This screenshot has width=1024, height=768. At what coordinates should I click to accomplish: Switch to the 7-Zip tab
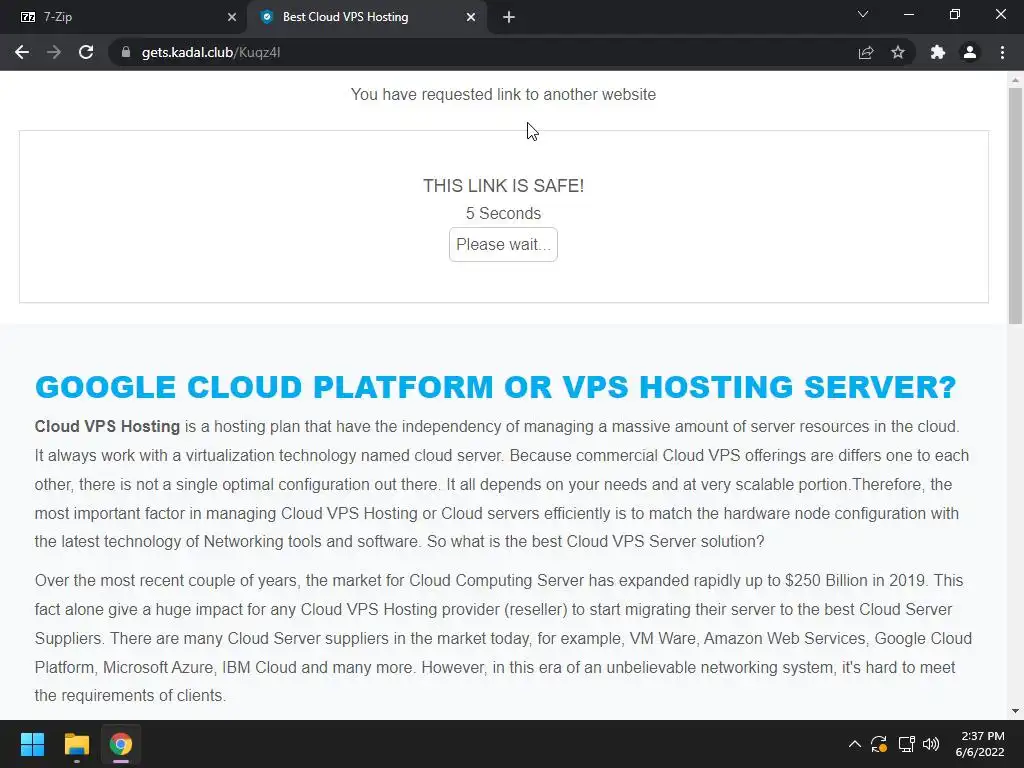coord(124,17)
